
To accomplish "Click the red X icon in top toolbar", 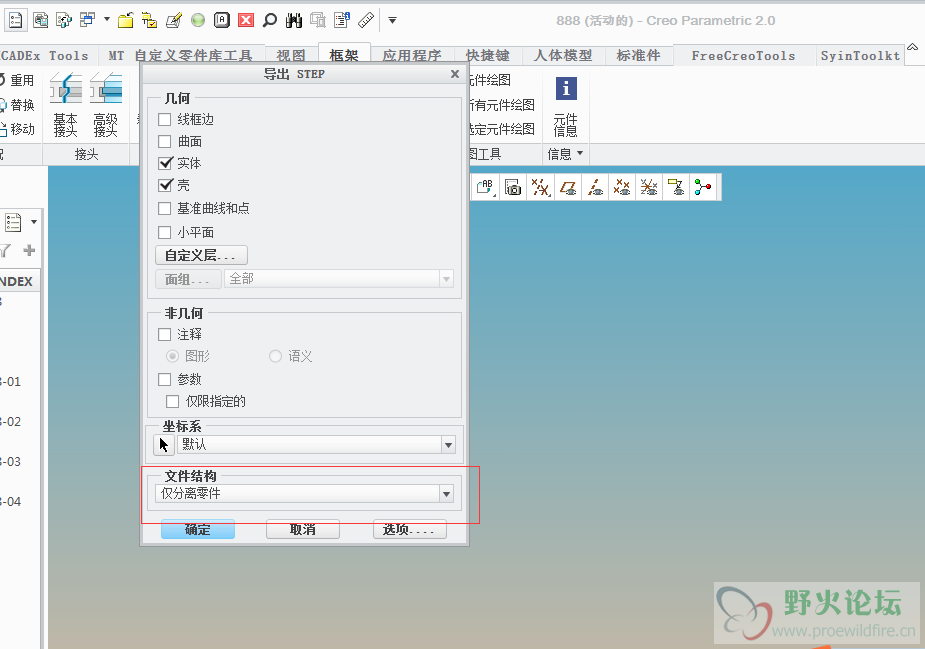I will pos(246,21).
